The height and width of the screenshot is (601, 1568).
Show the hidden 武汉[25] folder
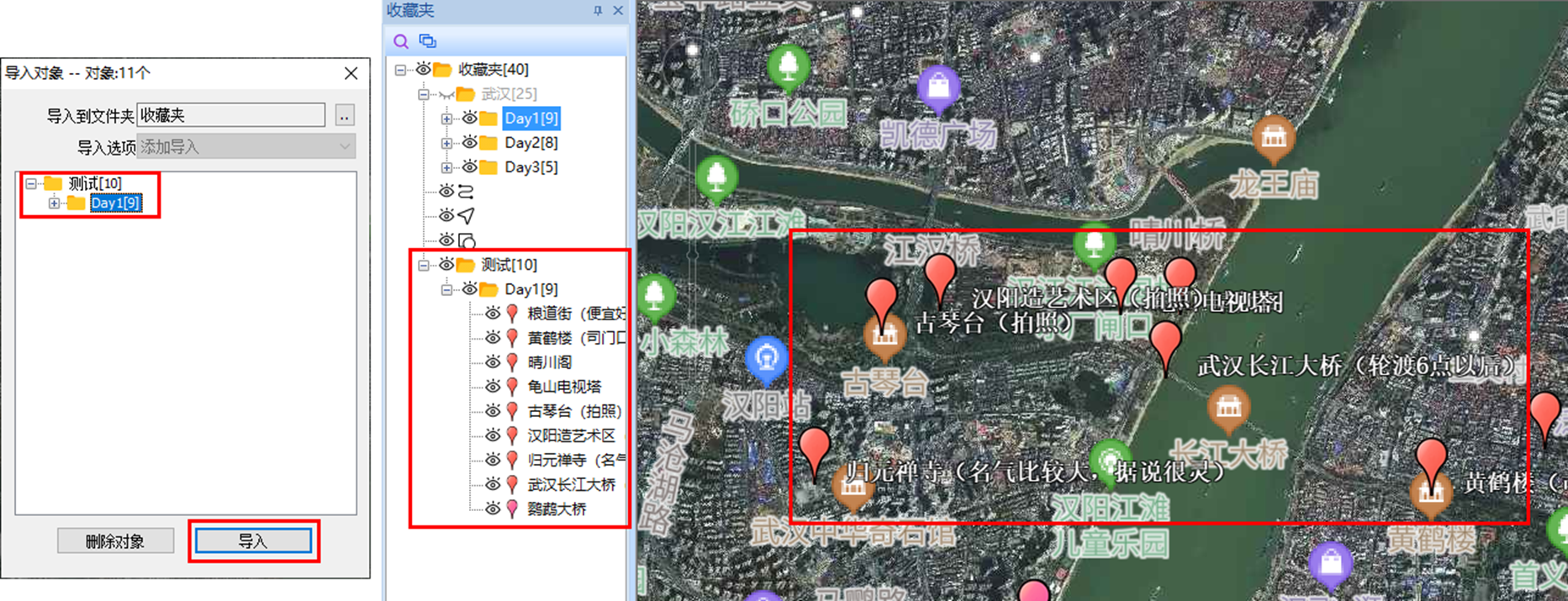[x=446, y=94]
